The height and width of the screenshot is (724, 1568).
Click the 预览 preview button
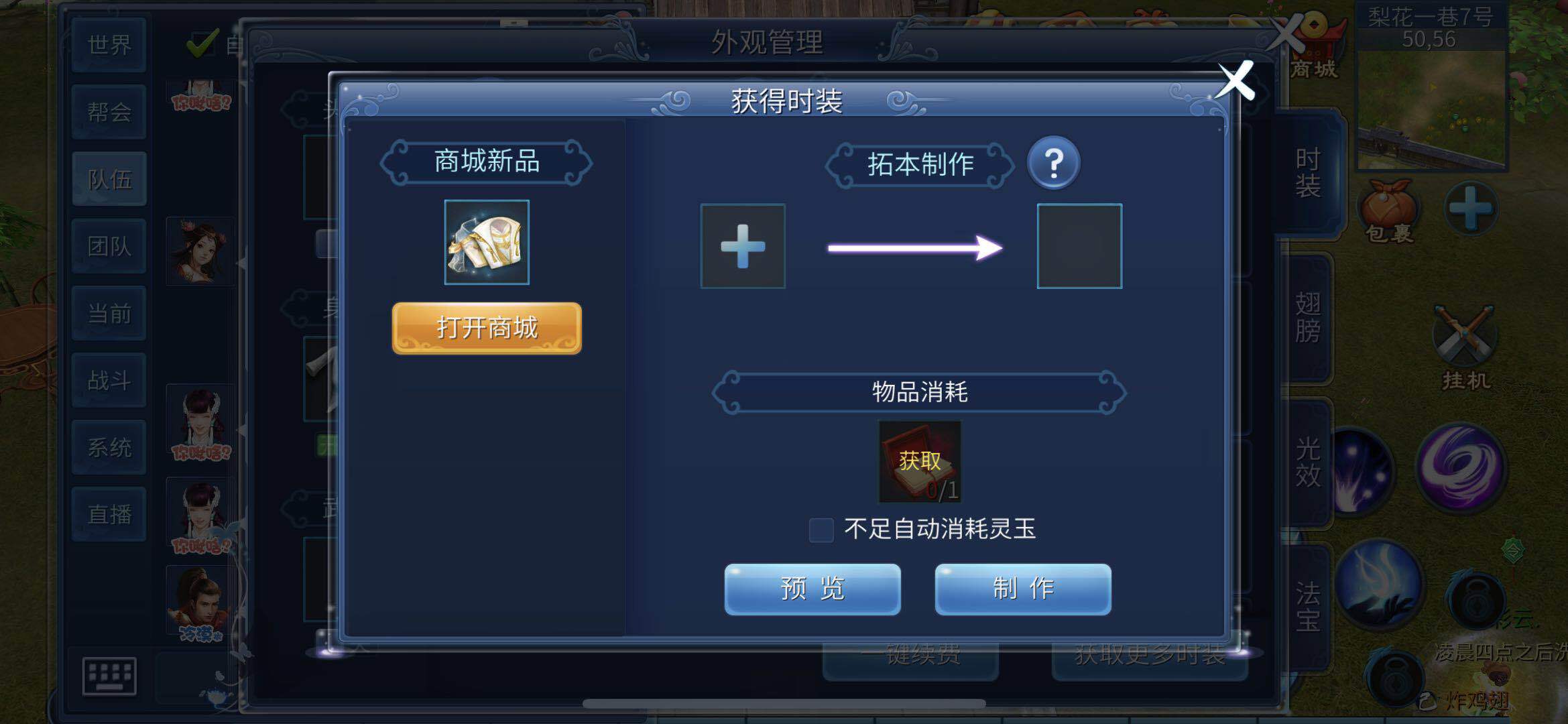tap(812, 589)
